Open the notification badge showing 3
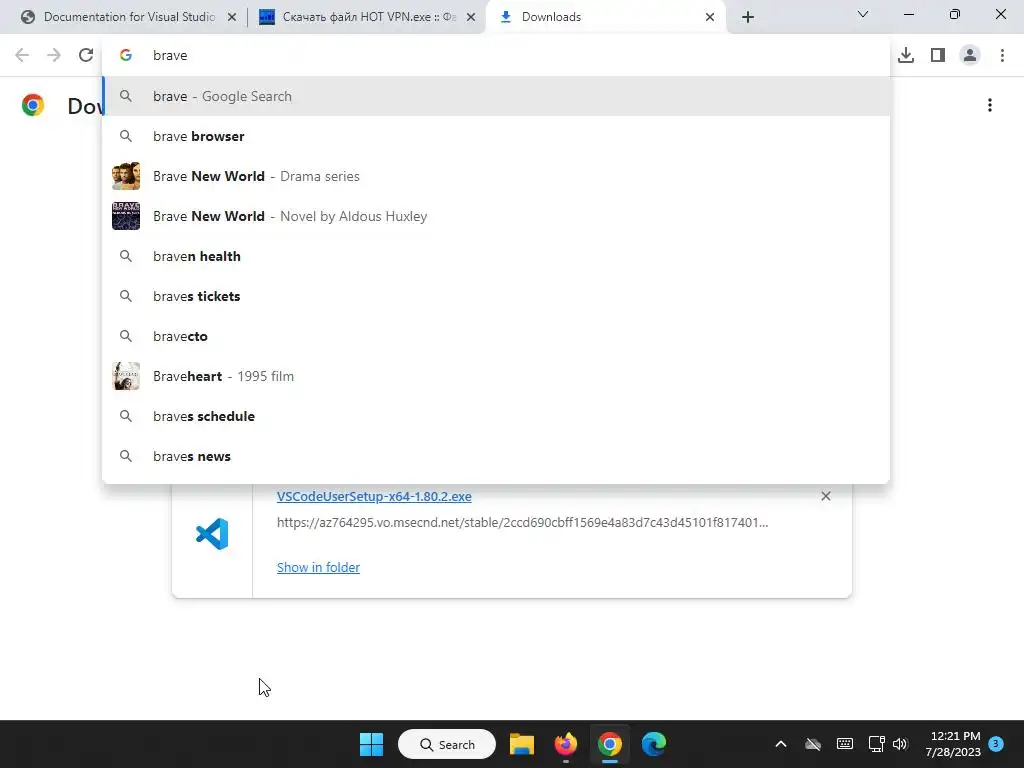The image size is (1024, 768). (x=996, y=743)
